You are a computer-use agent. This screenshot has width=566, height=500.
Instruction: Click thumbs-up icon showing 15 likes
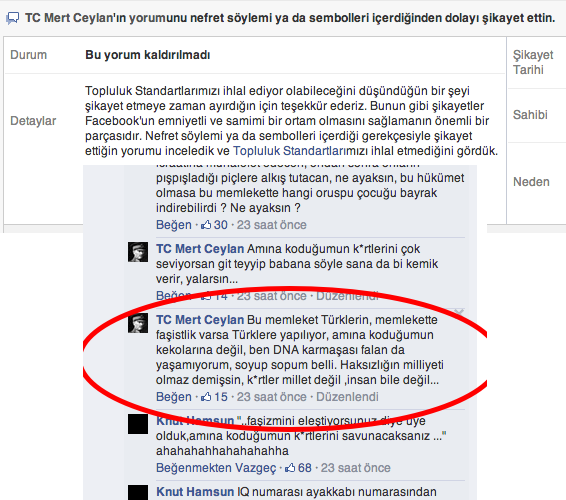click(206, 397)
